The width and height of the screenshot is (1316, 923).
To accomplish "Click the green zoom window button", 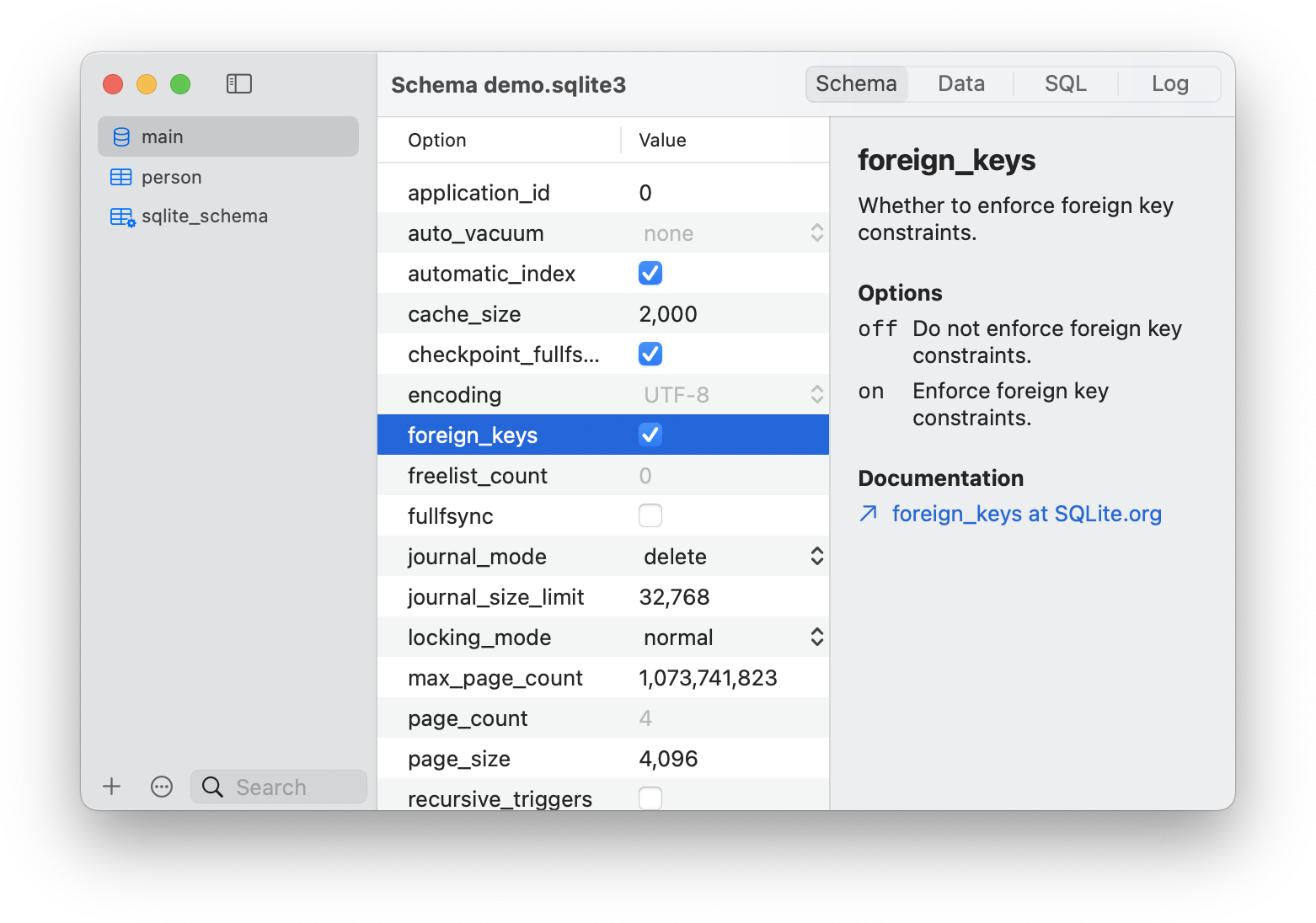I will pyautogui.click(x=180, y=84).
